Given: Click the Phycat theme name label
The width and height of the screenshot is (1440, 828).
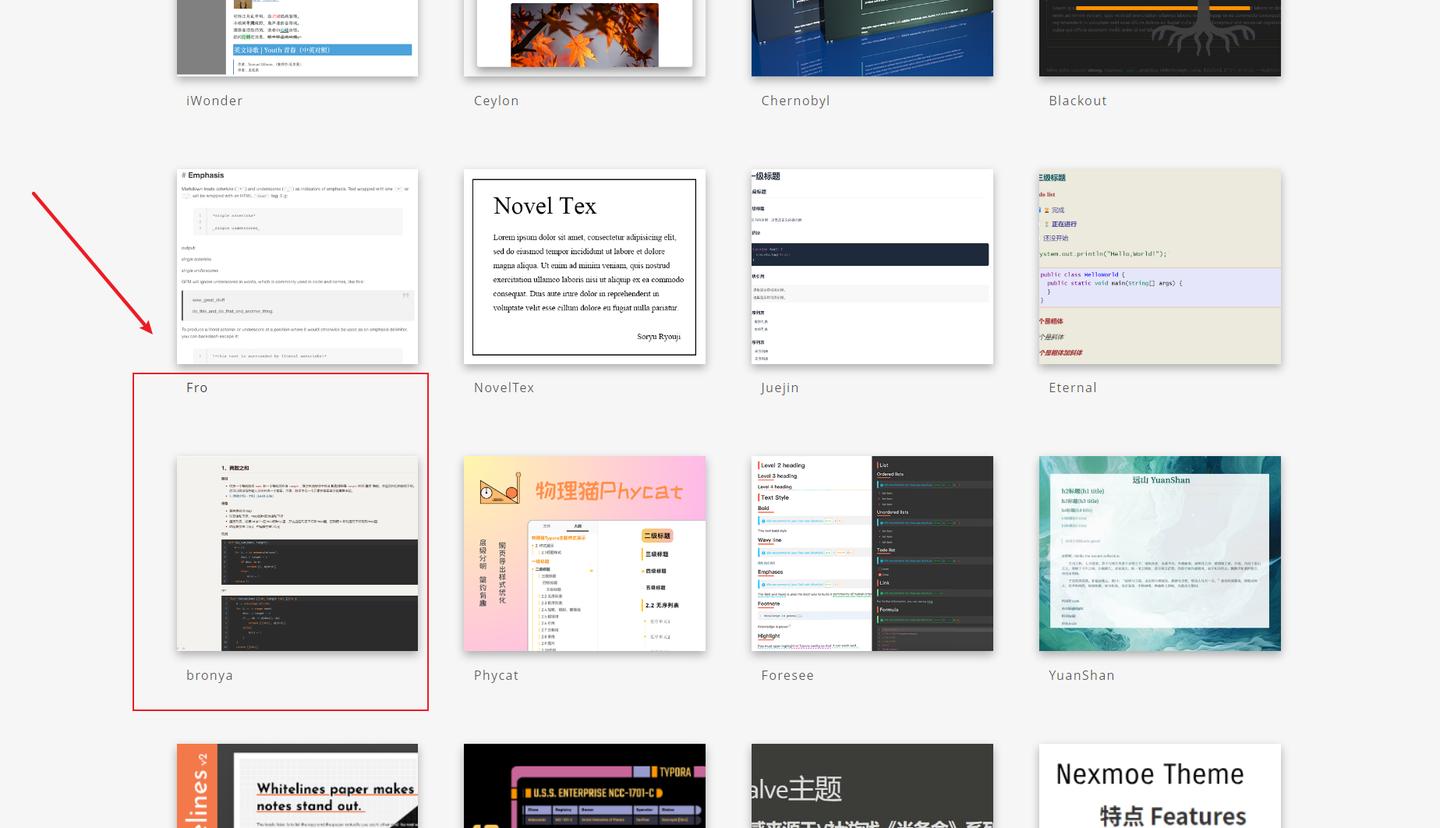Looking at the screenshot, I should click(496, 675).
